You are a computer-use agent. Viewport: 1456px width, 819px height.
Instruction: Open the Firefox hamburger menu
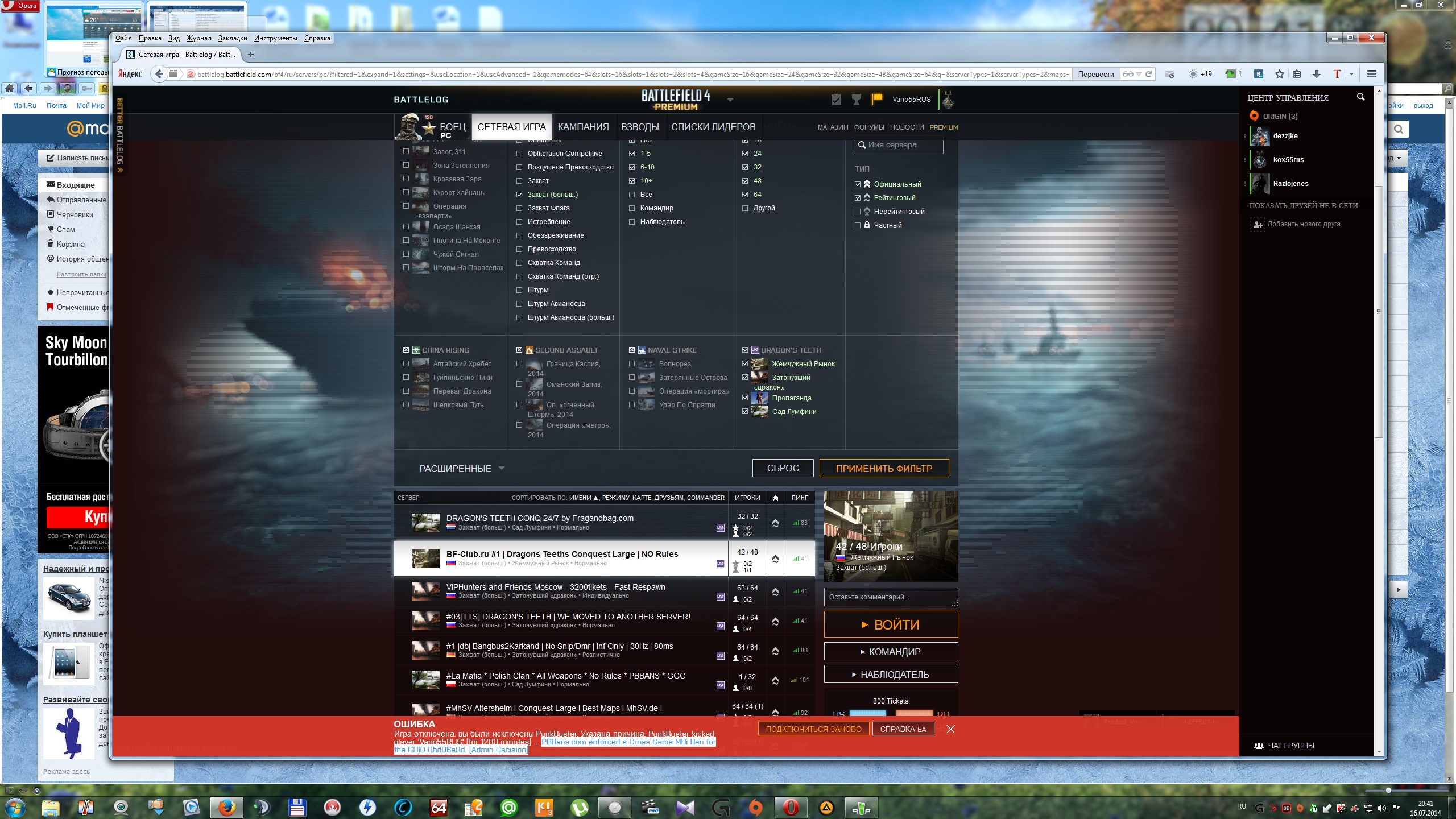[1371, 74]
